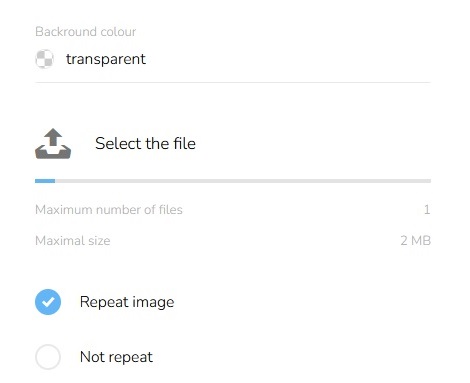Click the empty circle beside Not repeat
The image size is (470, 383).
(x=48, y=357)
